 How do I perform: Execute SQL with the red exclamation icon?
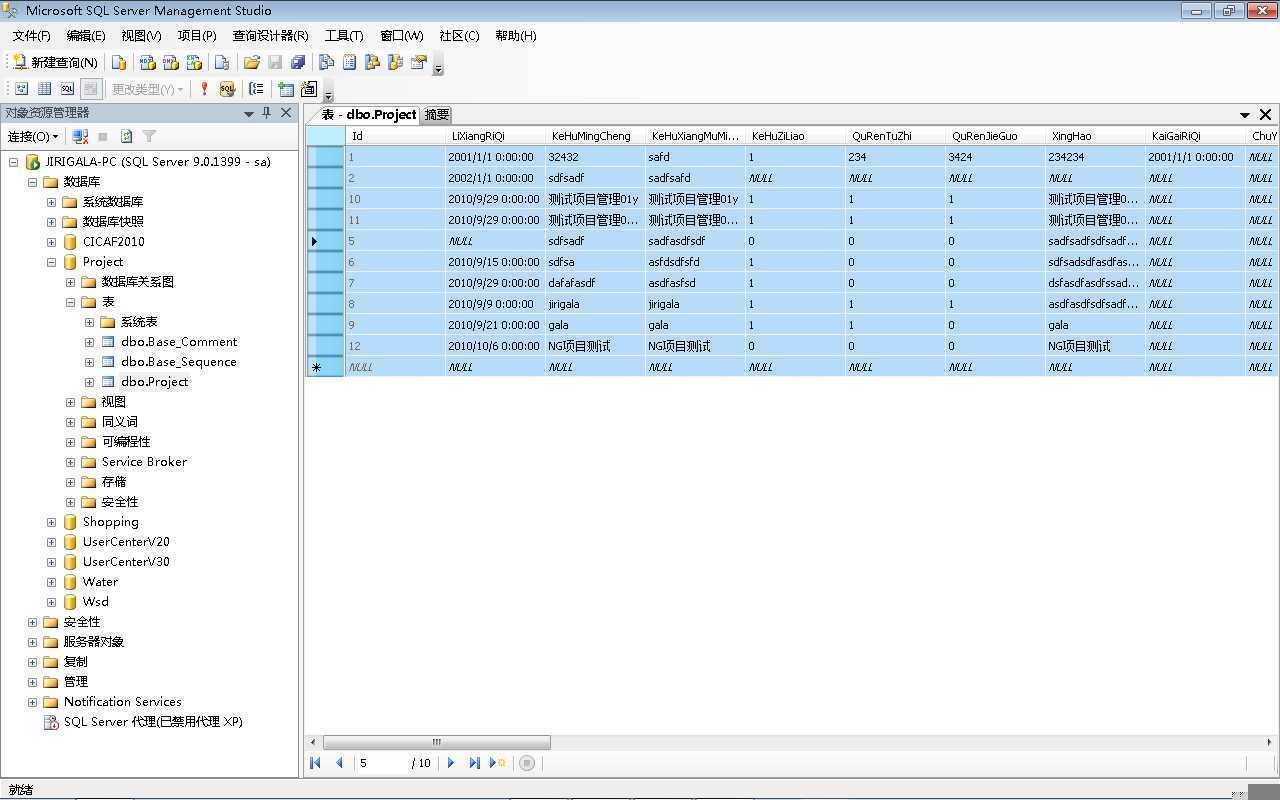point(204,89)
